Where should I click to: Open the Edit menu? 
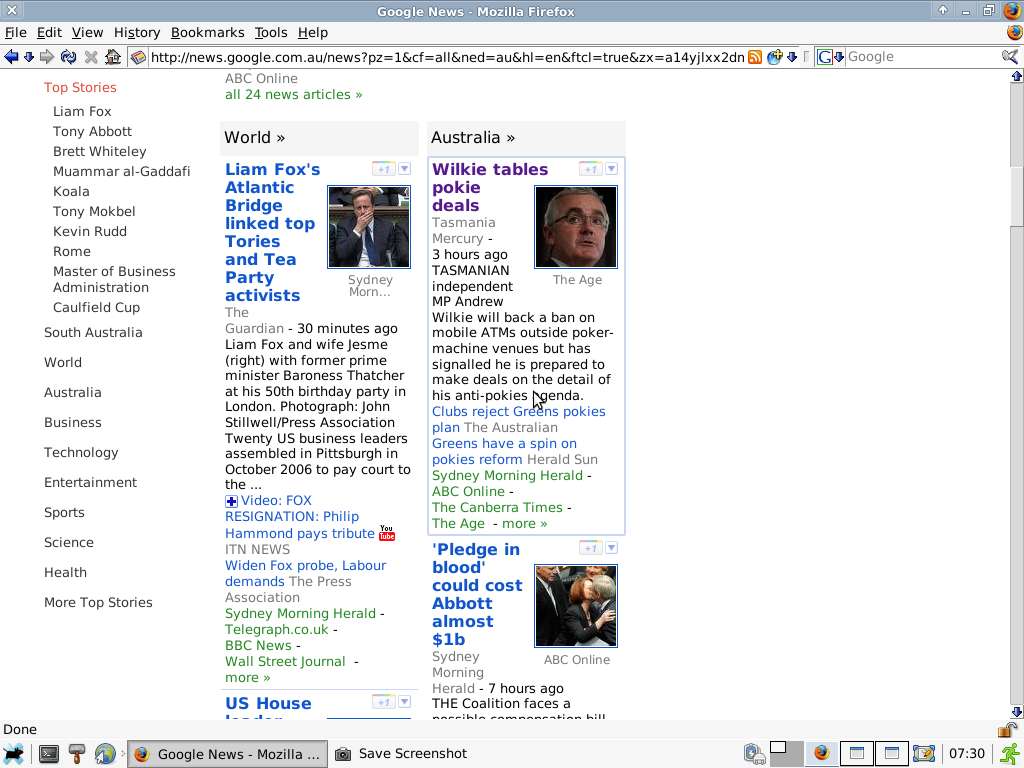pos(49,33)
